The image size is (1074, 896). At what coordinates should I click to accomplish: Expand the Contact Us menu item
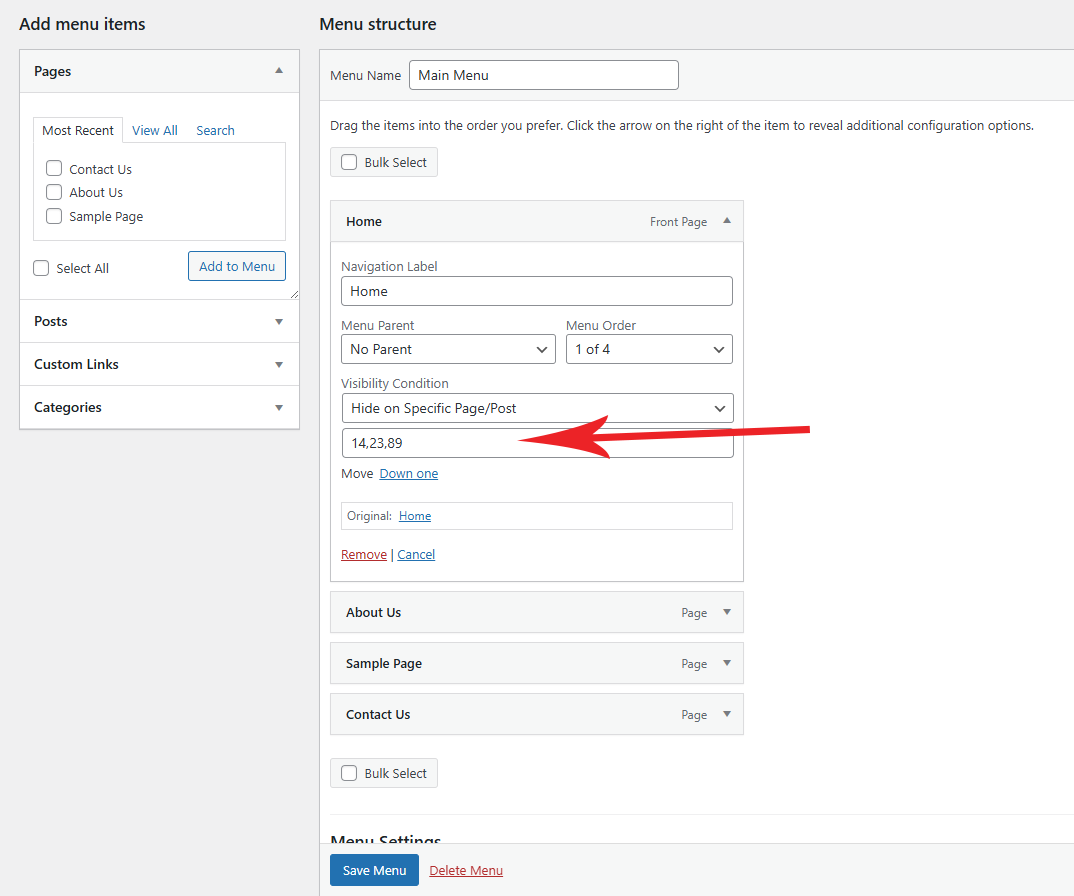tap(727, 714)
